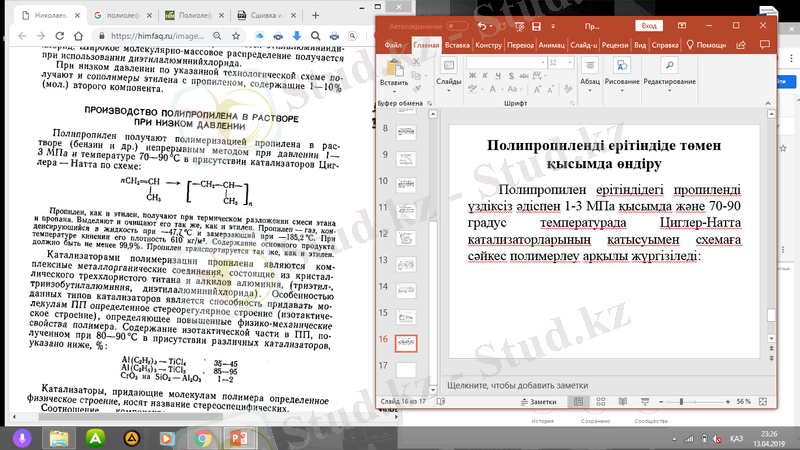Click the Вход sign-in button
800x450 pixels.
649,26
